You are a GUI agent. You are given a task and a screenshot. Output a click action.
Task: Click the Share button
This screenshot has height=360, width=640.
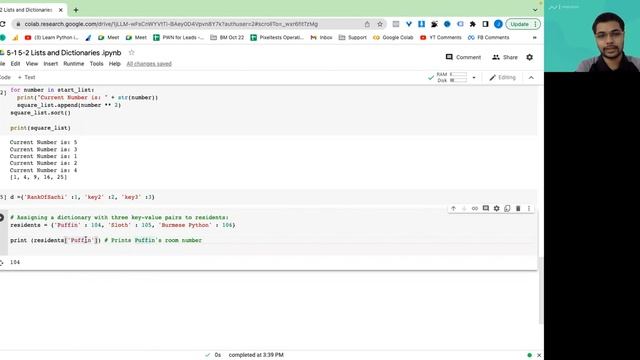click(505, 57)
